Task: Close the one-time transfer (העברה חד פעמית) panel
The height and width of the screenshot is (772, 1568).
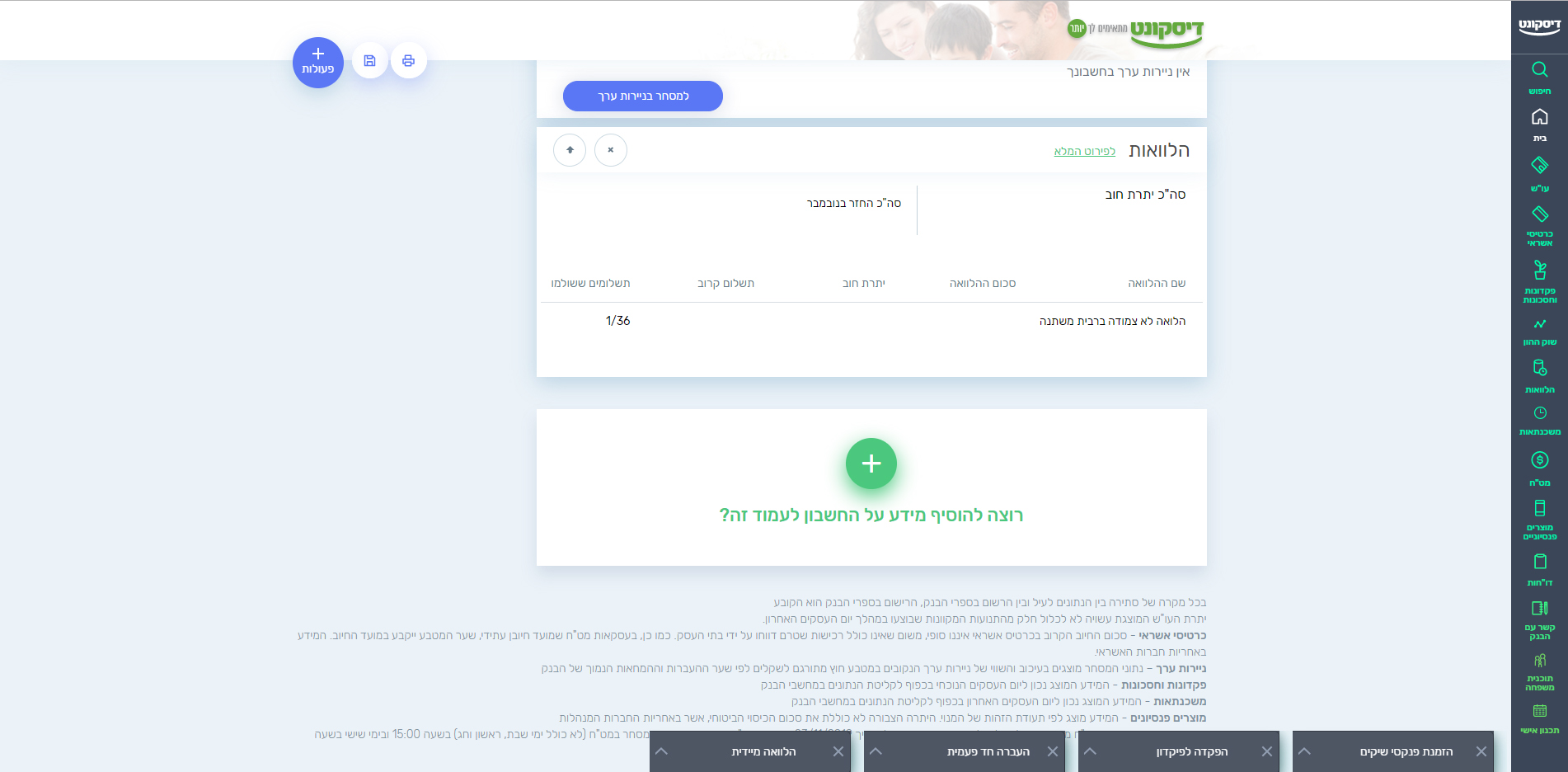Action: [1053, 751]
